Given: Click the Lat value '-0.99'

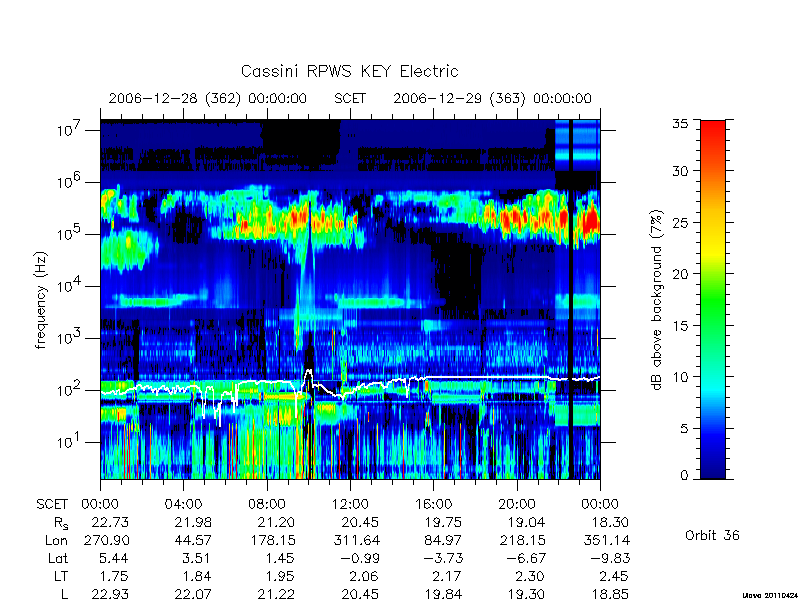Looking at the screenshot, I should (x=360, y=558).
